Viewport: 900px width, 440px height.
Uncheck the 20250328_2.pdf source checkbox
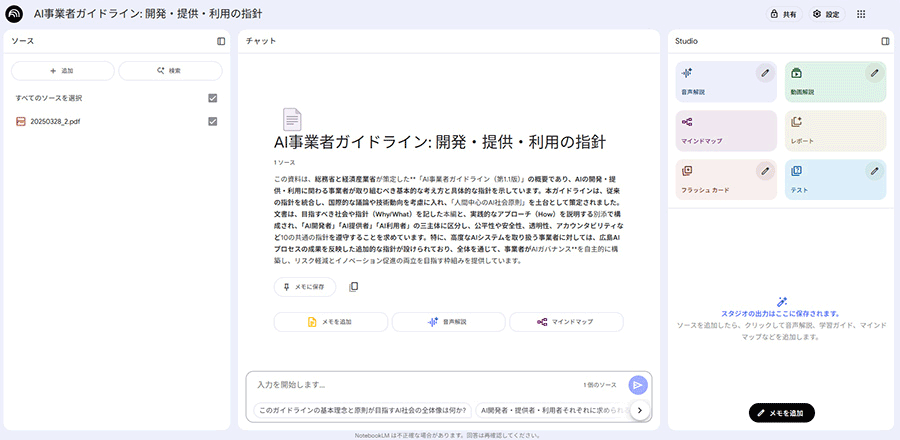pos(212,121)
